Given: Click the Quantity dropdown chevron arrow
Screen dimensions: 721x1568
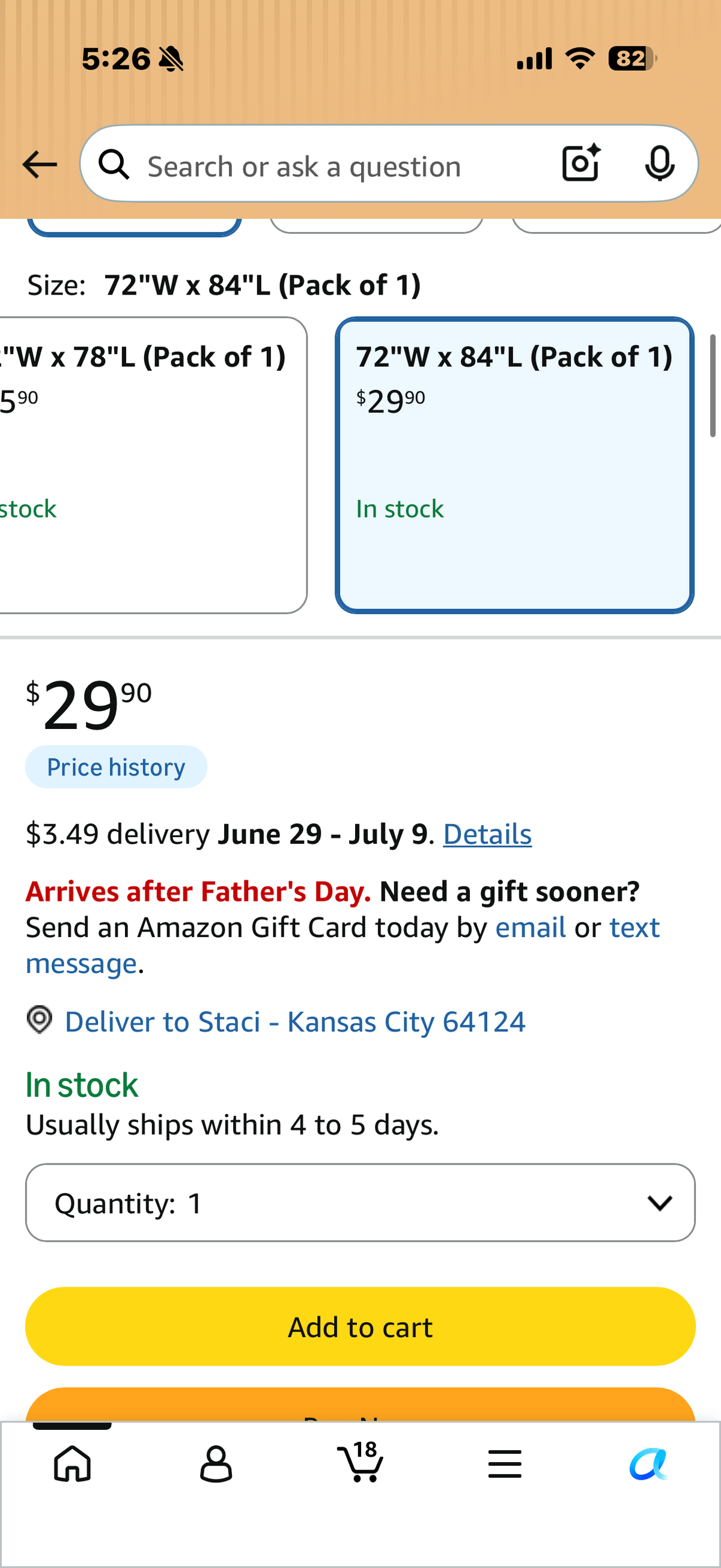Looking at the screenshot, I should pyautogui.click(x=660, y=1203).
